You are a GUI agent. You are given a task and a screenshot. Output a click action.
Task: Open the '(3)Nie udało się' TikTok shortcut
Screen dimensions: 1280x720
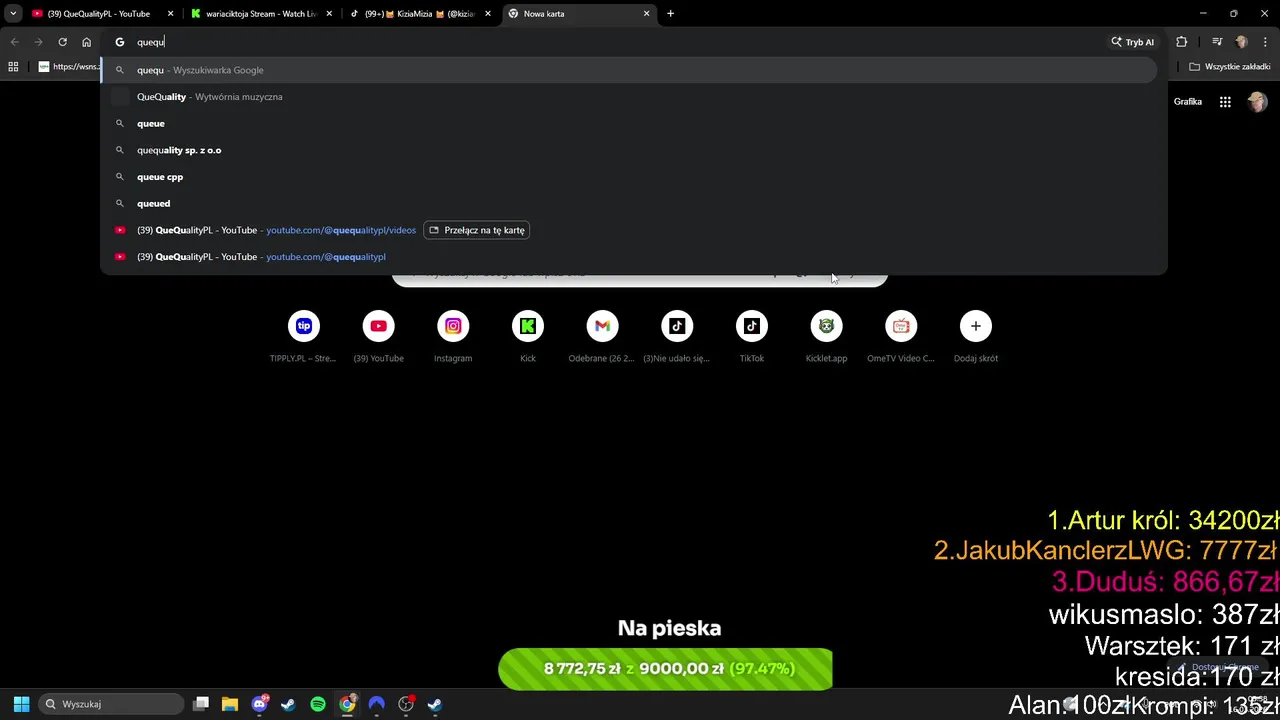[677, 326]
